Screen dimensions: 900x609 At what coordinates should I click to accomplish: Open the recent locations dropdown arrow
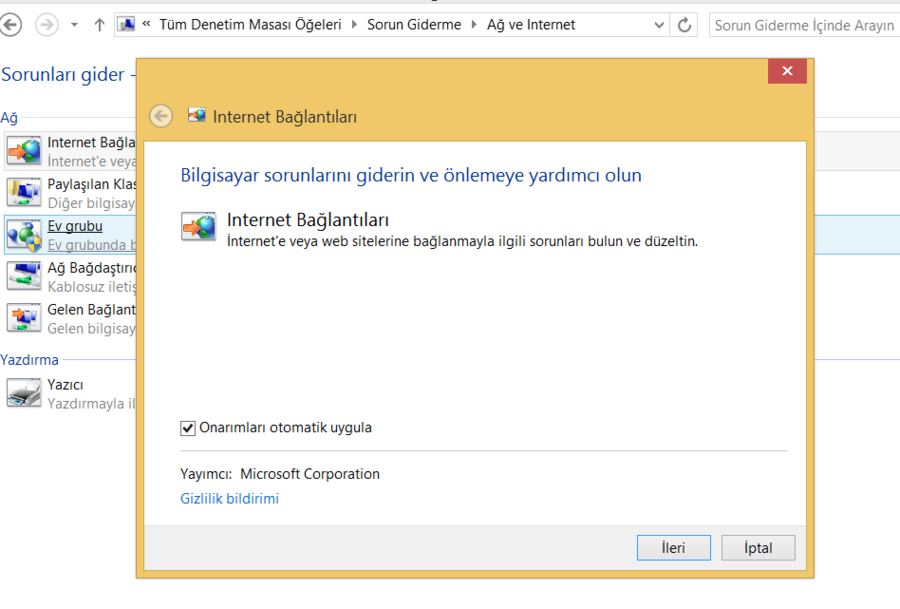[75, 25]
